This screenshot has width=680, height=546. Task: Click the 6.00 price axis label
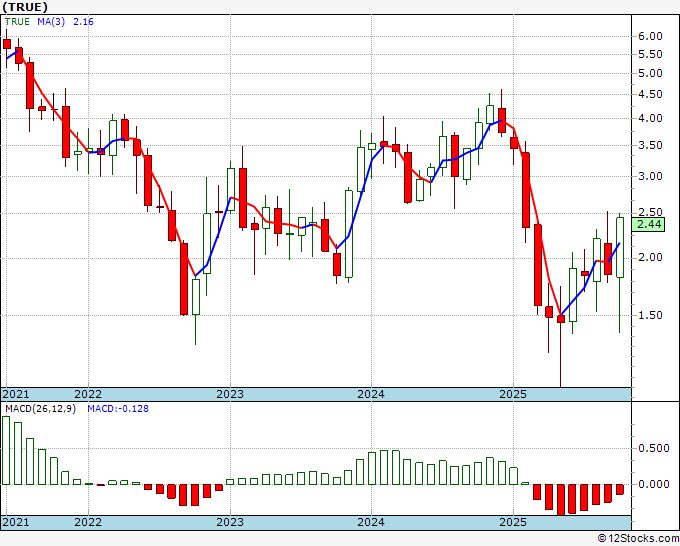click(x=650, y=36)
